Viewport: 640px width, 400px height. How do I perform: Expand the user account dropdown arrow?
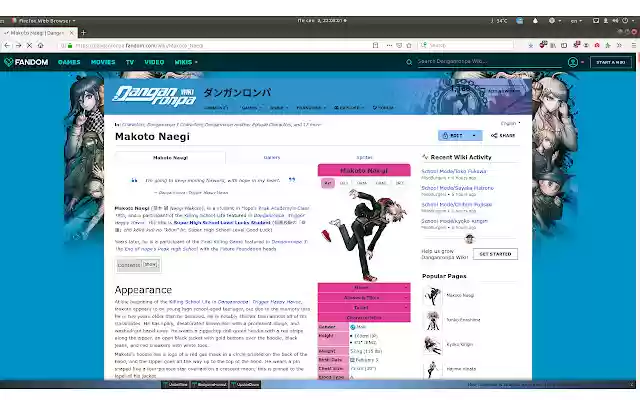(x=582, y=62)
